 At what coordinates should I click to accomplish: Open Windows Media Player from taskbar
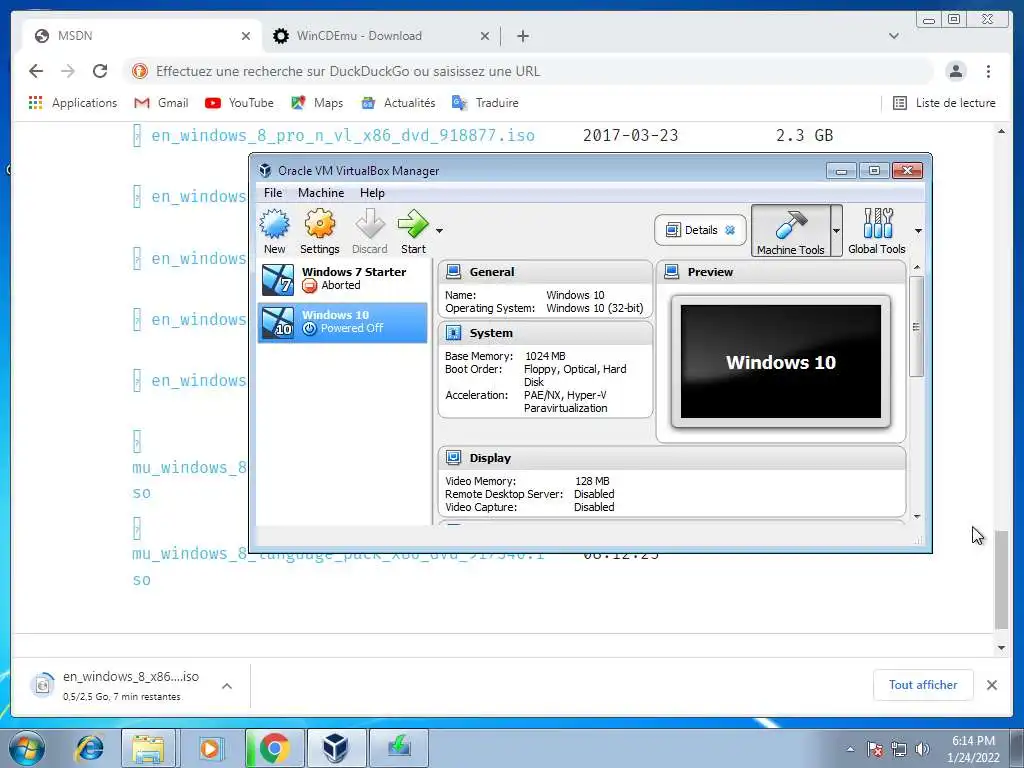[x=210, y=748]
